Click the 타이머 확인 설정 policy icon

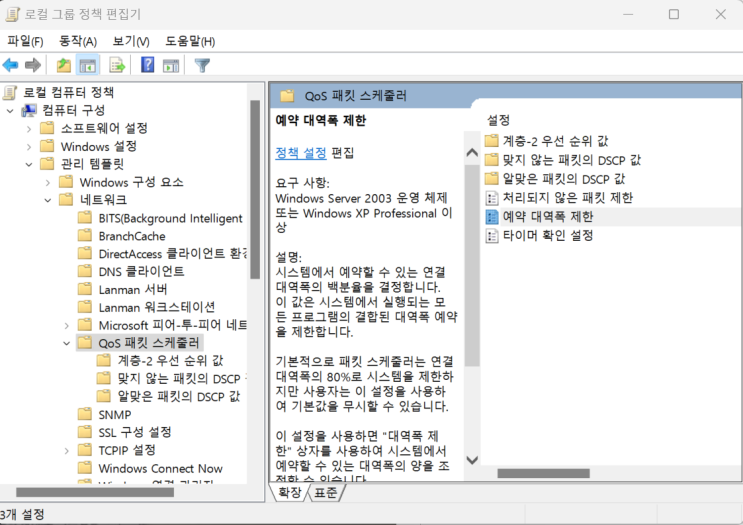click(492, 235)
